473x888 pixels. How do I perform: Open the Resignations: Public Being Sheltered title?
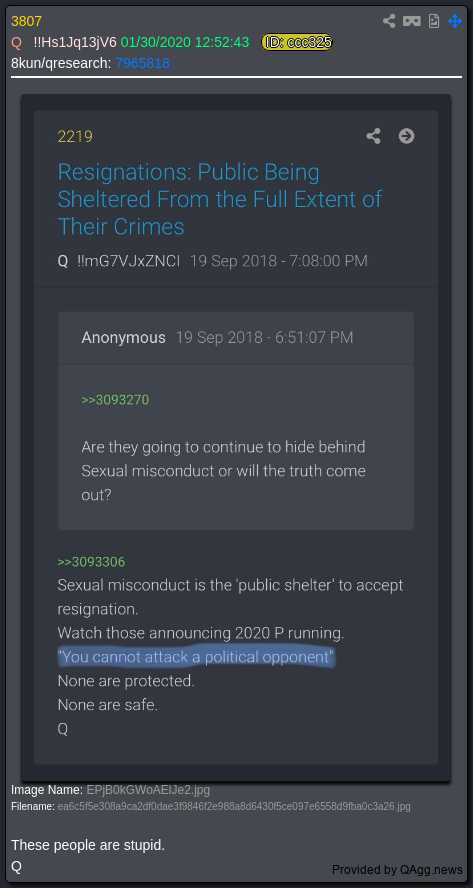point(220,199)
